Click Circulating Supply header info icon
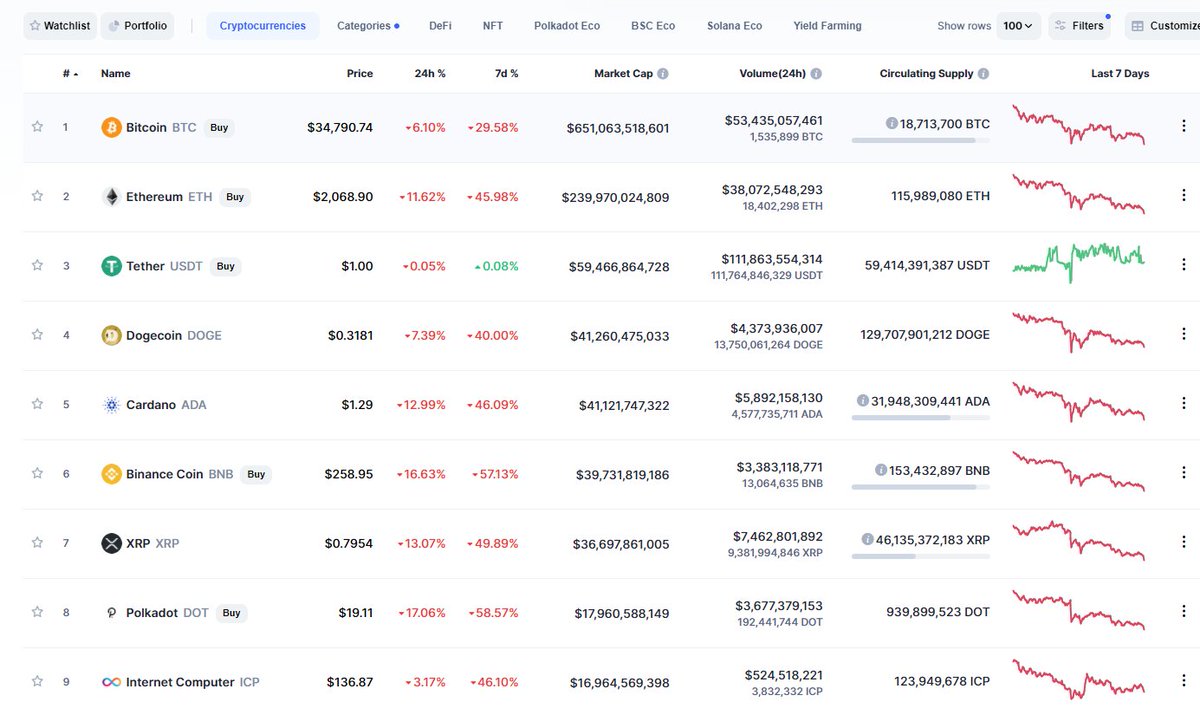Image resolution: width=1200 pixels, height=715 pixels. point(983,74)
